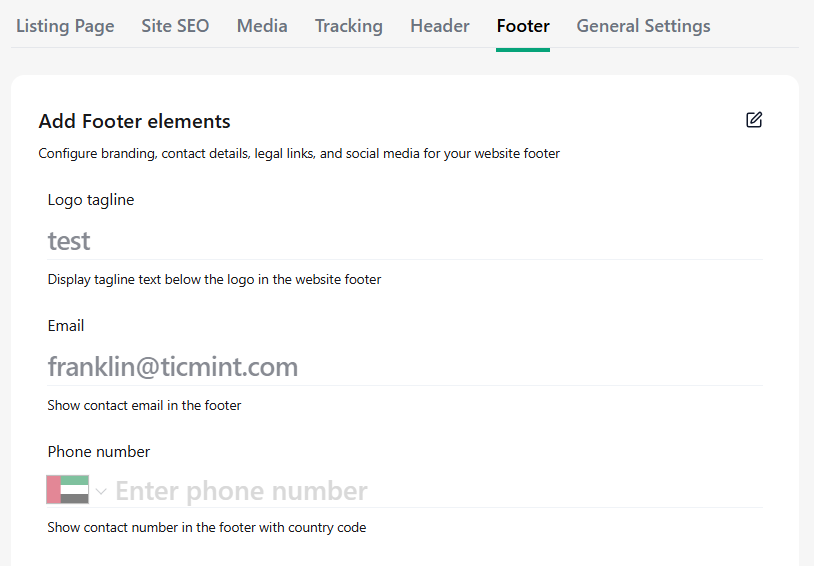Open the General Settings tab
The height and width of the screenshot is (566, 814).
click(643, 26)
